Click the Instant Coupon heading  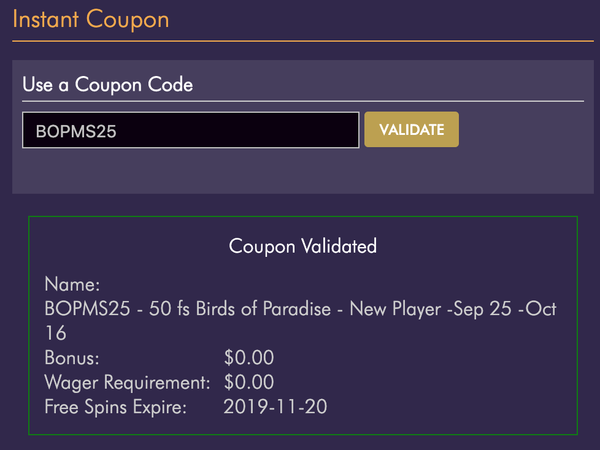coord(91,19)
